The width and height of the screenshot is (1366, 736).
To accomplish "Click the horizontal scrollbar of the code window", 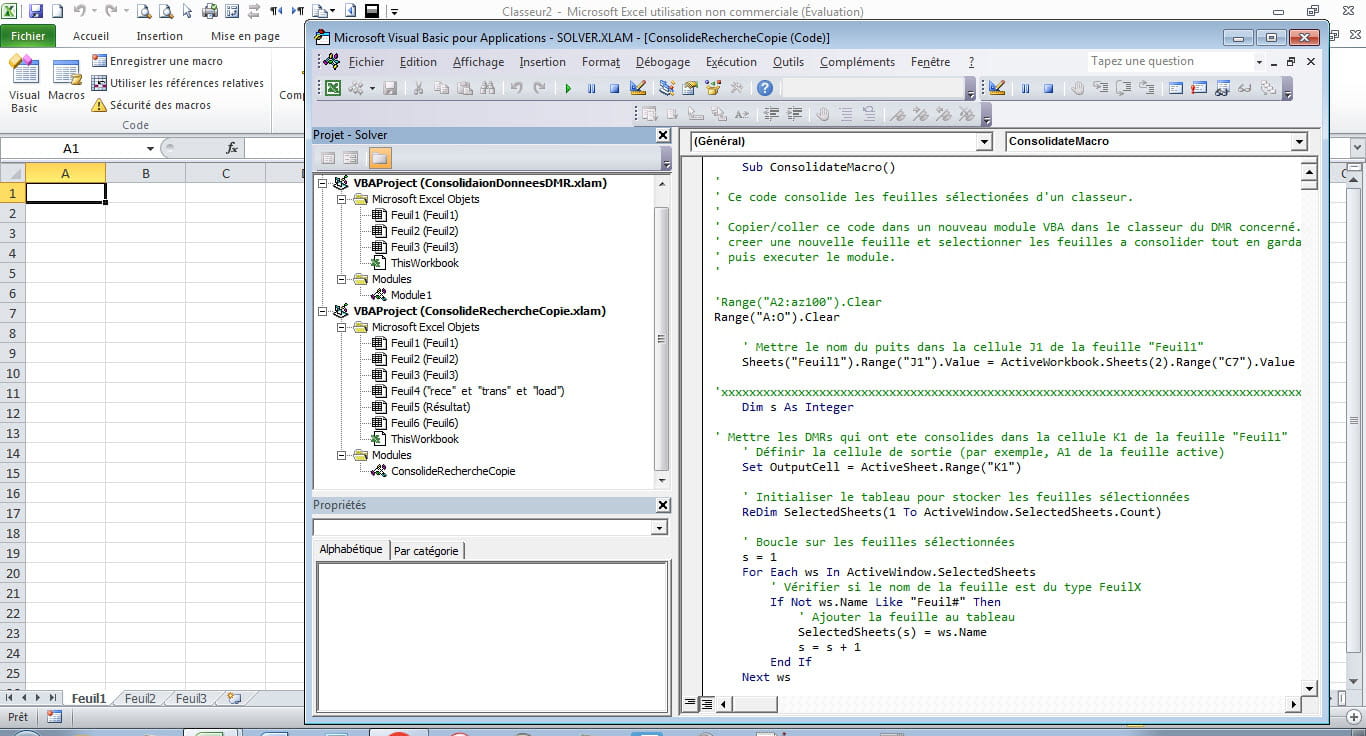I will (x=1008, y=703).
